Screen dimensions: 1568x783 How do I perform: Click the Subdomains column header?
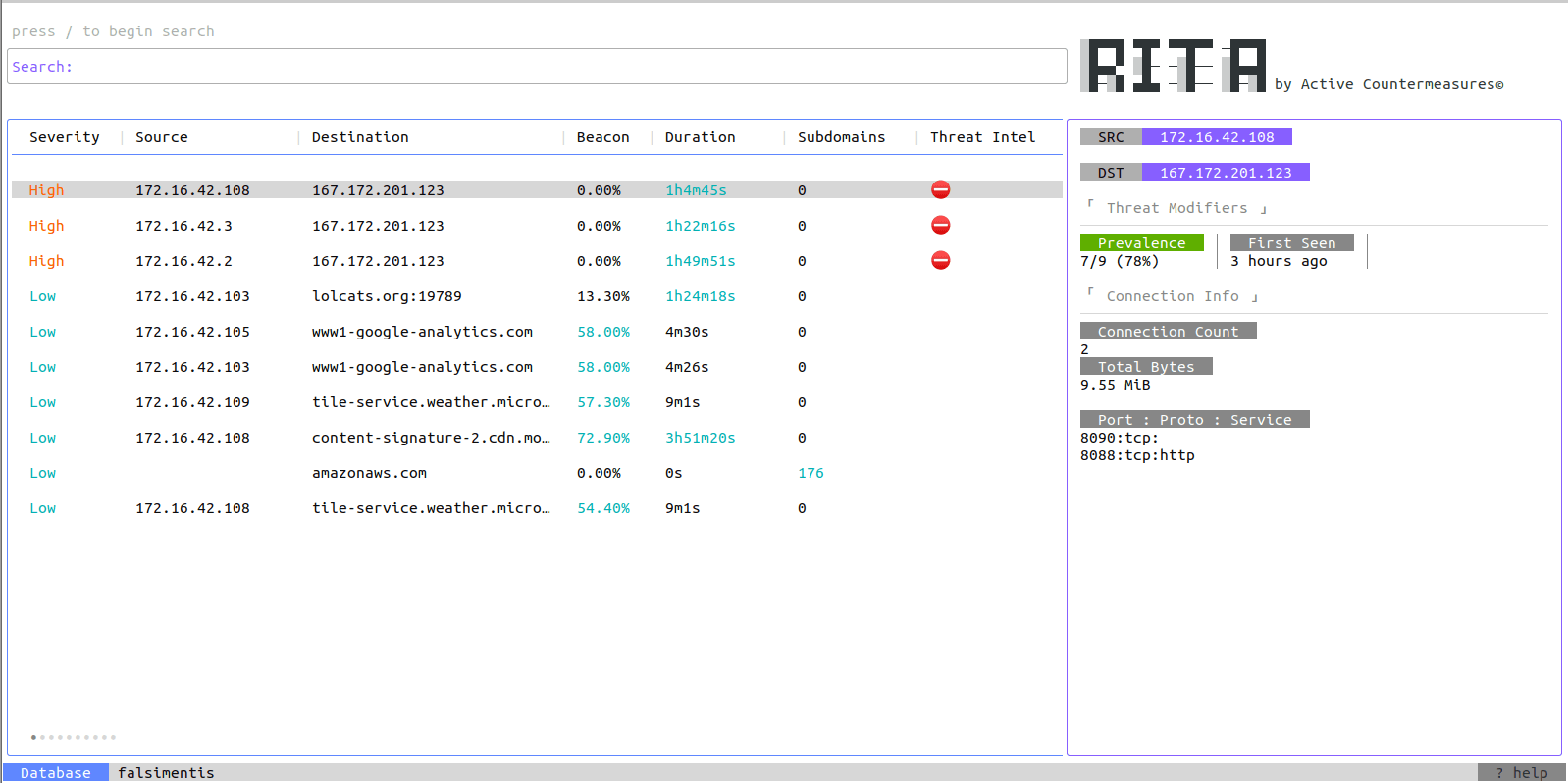[x=841, y=137]
